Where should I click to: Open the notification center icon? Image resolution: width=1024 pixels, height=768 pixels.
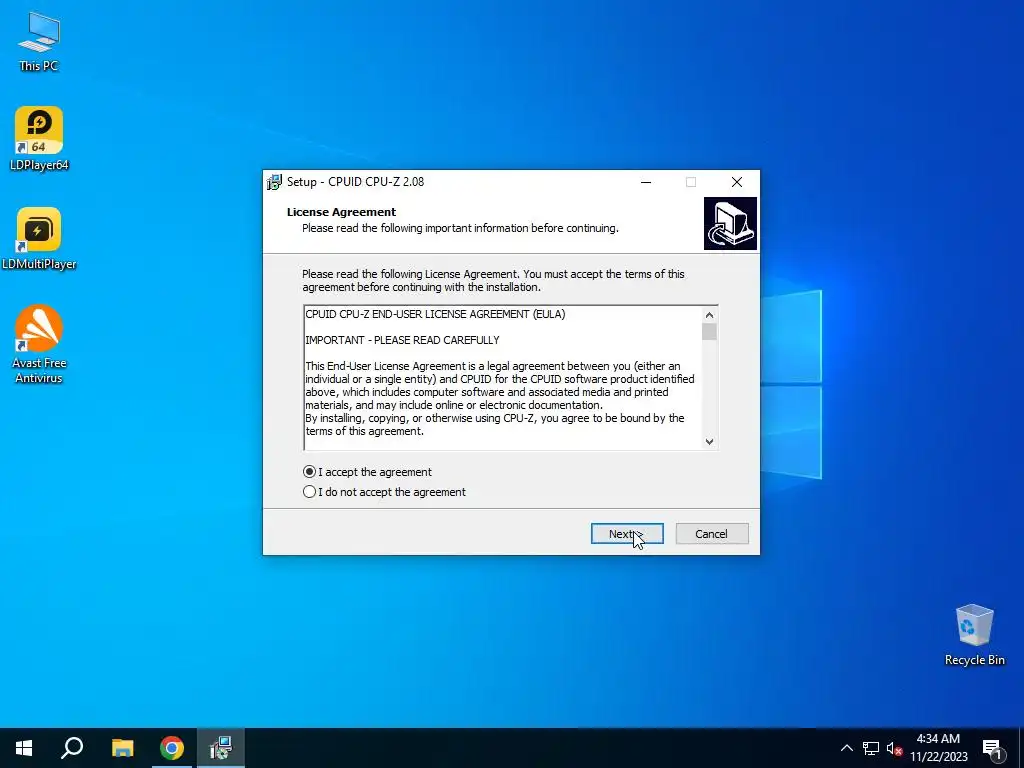pos(992,749)
